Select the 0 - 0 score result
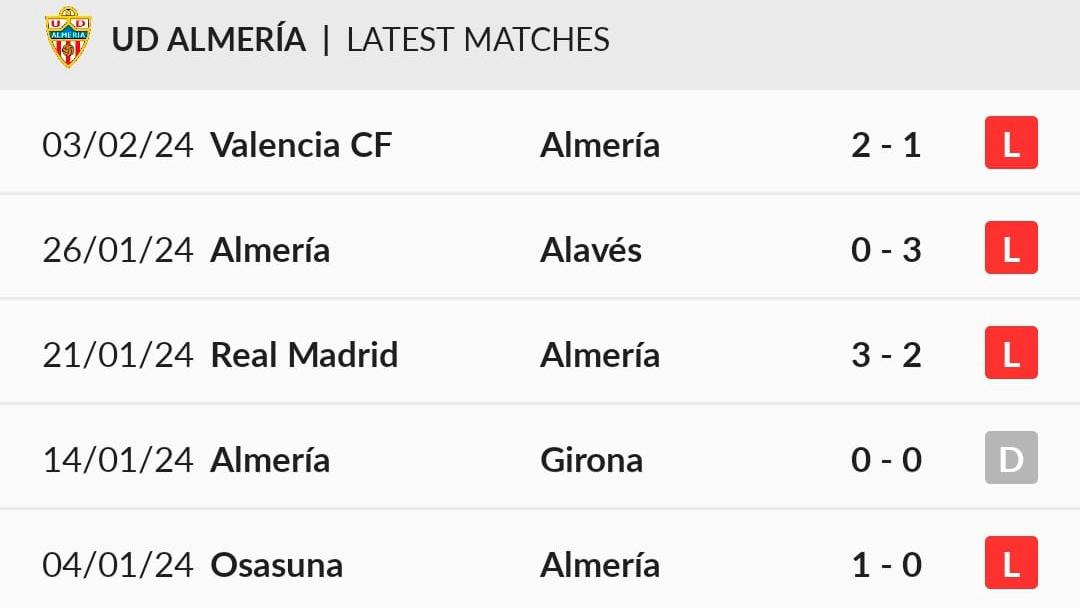The width and height of the screenshot is (1080, 608). click(x=886, y=459)
